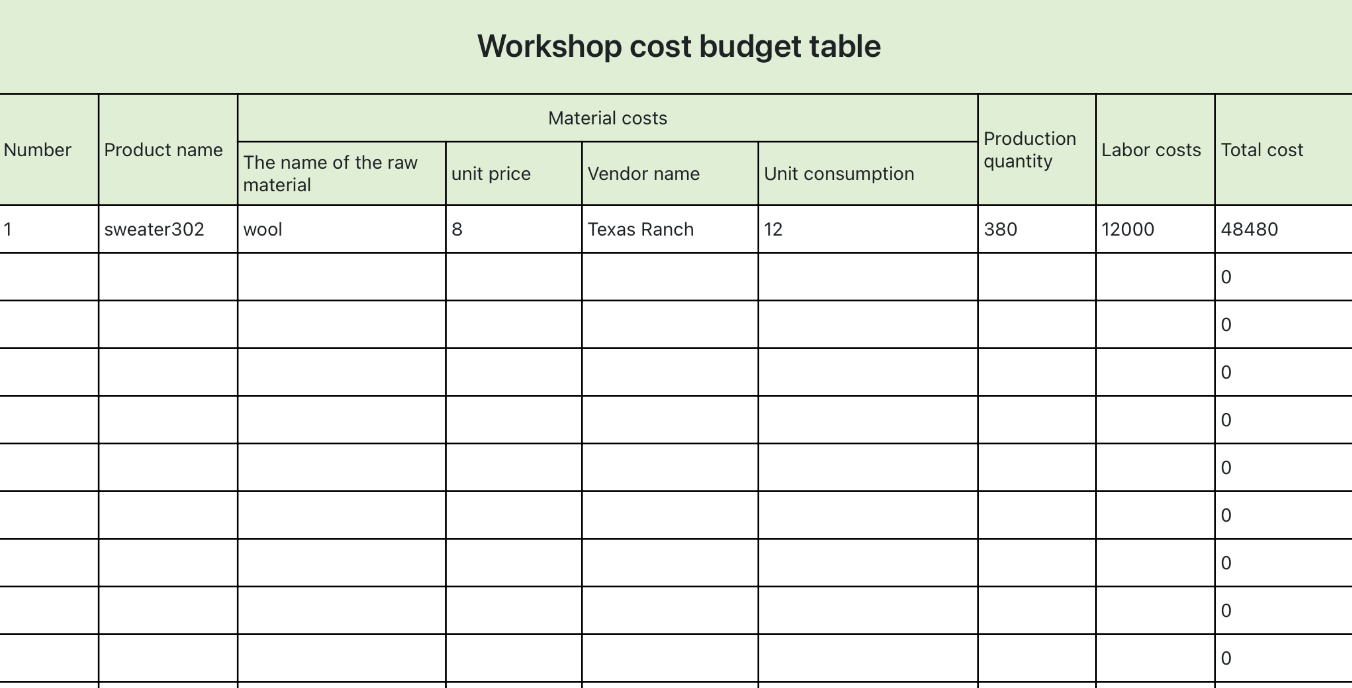Select the 'Material costs' merged header
Screen dimensions: 1352x688
(607, 118)
